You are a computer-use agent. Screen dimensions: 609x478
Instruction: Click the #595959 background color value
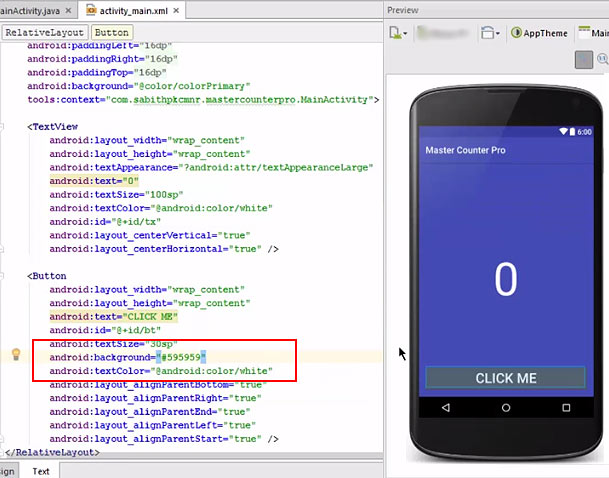180,356
